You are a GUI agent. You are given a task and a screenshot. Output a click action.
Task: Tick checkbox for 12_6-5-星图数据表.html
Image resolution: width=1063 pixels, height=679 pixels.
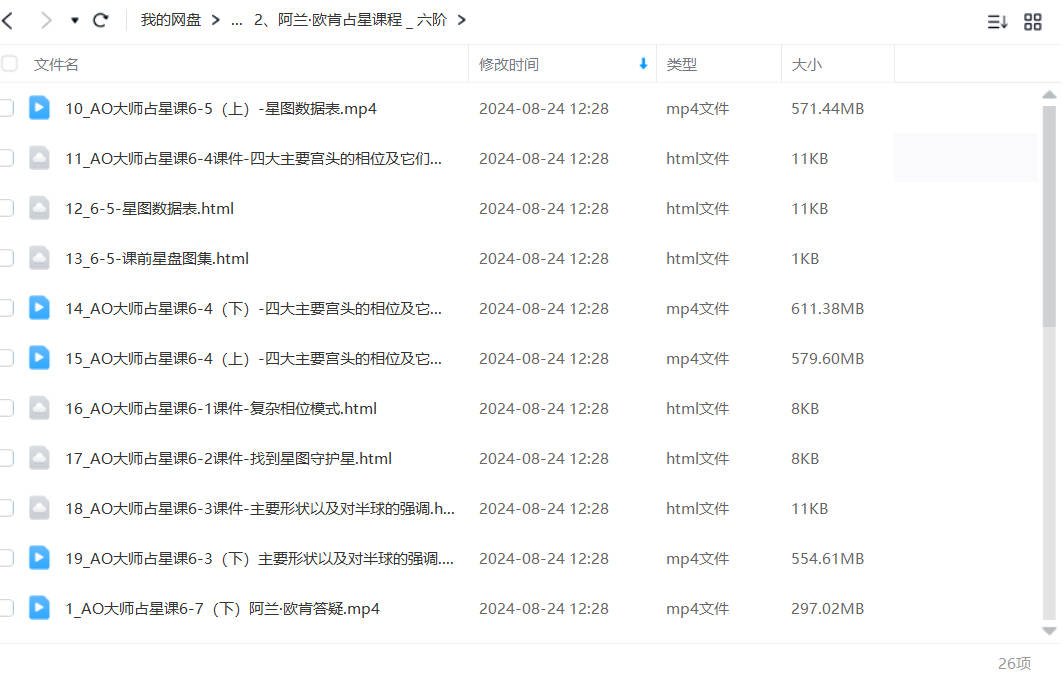pos(7,208)
